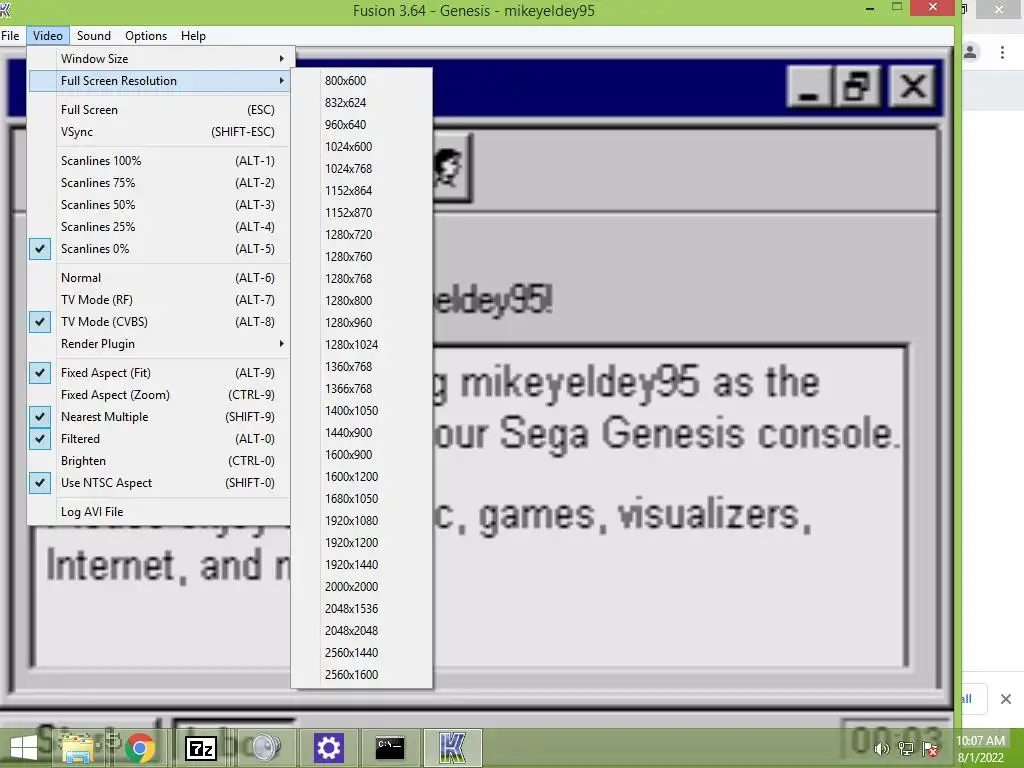The width and height of the screenshot is (1024, 768).
Task: Enable Scanlines 100%
Action: coord(159,161)
